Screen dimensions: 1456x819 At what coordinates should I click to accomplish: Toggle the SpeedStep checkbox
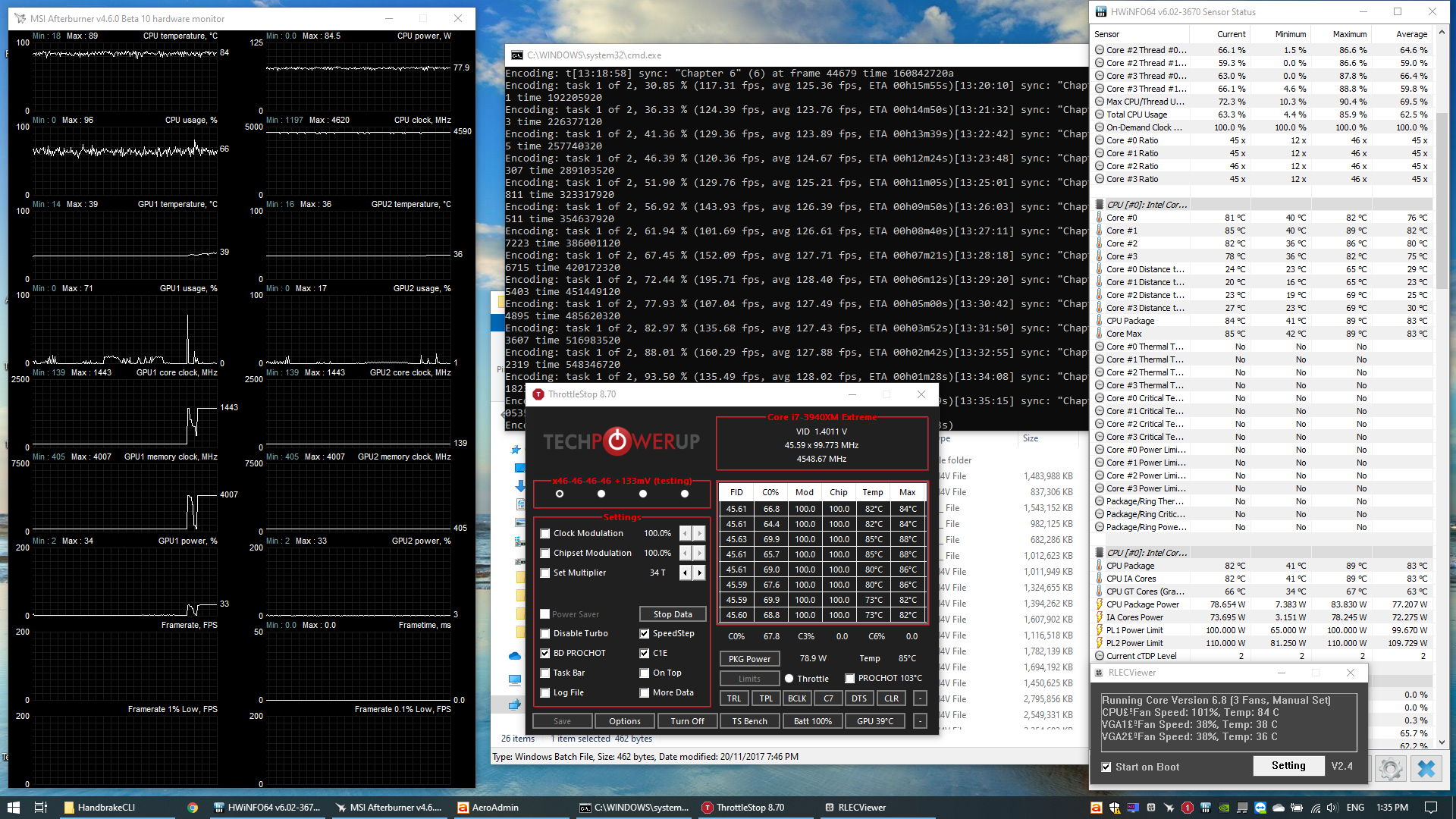[x=645, y=634]
